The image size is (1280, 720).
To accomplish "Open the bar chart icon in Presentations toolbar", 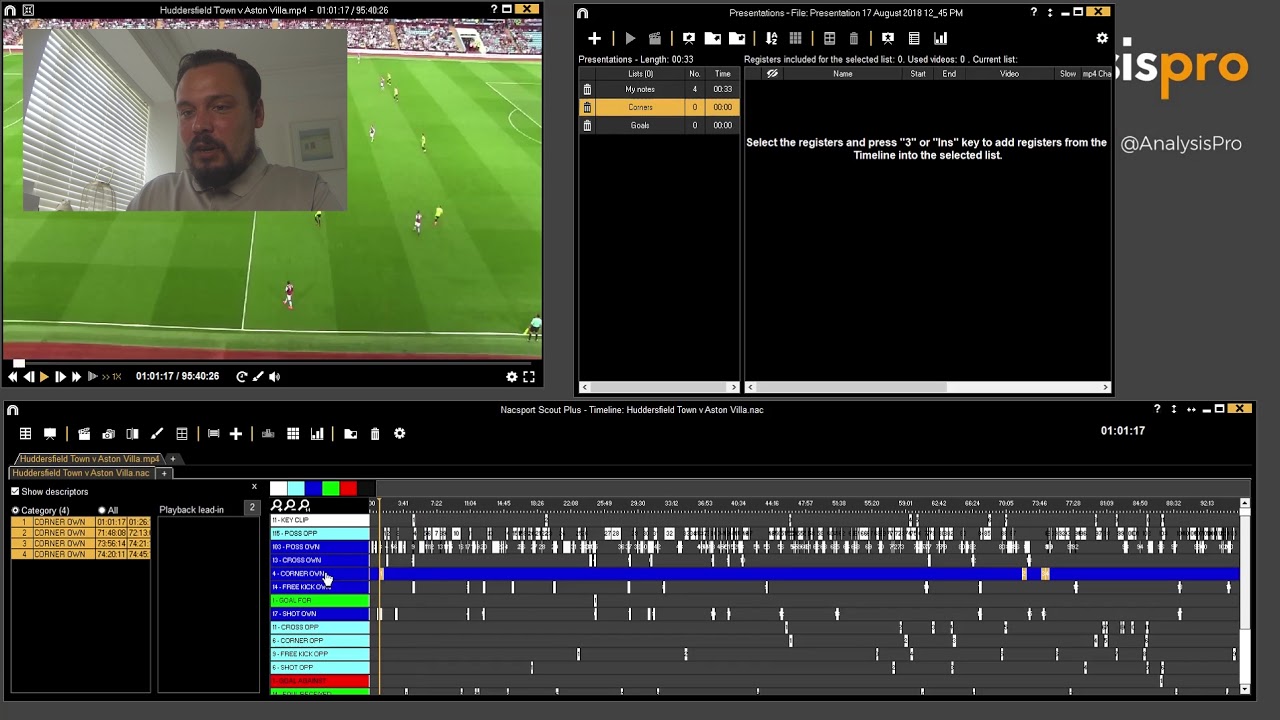I will coord(940,38).
